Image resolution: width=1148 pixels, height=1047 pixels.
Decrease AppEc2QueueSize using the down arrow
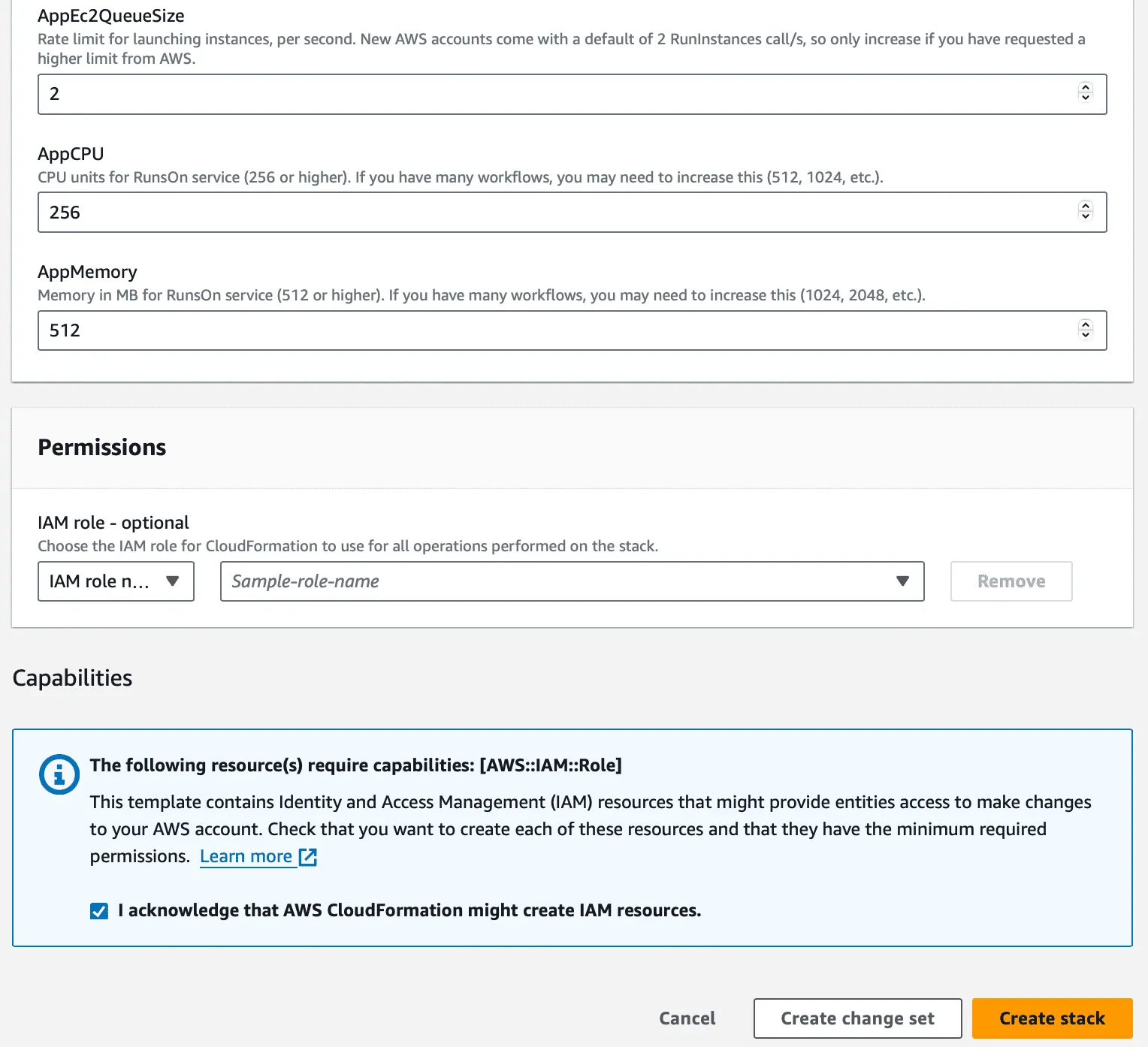pyautogui.click(x=1085, y=98)
